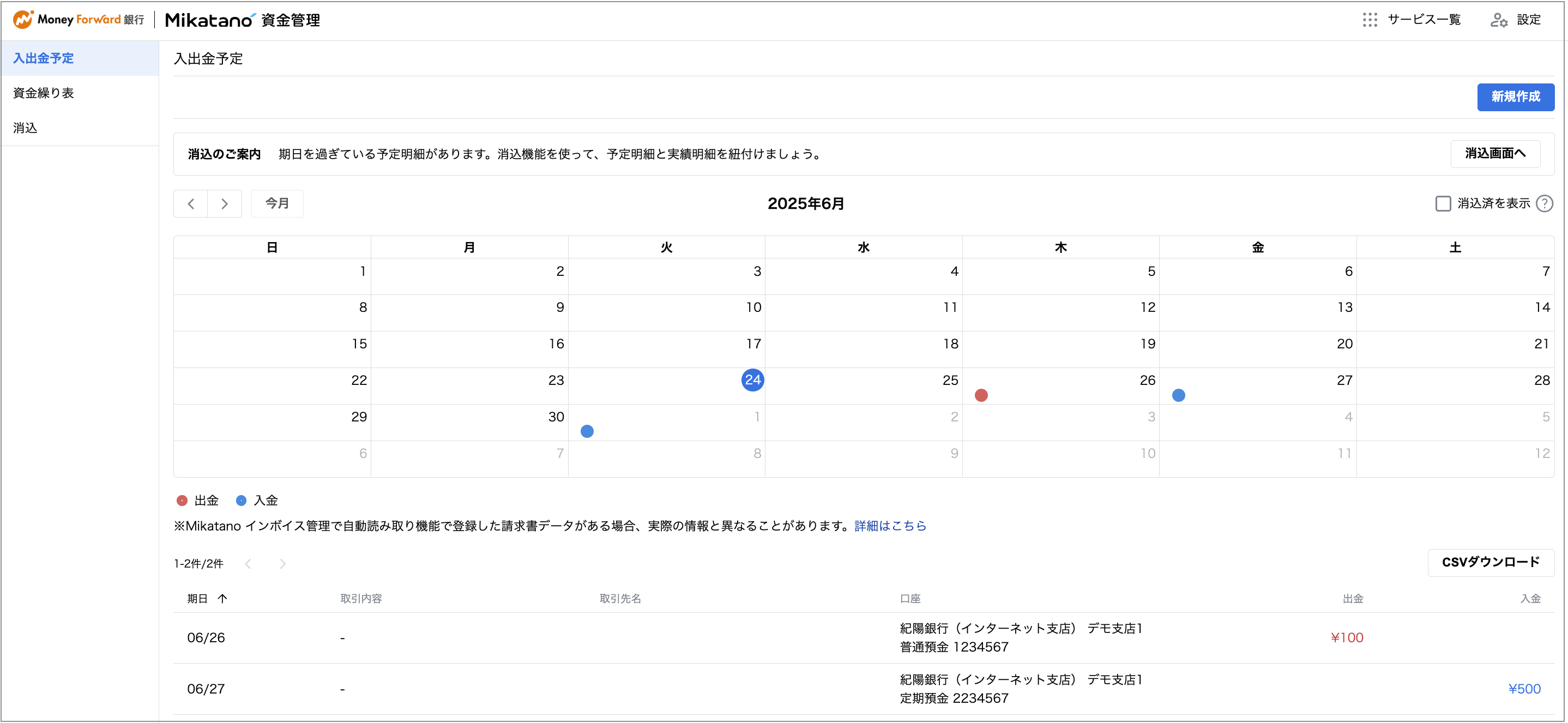Select highlighted date 24 in calendar

tap(752, 381)
